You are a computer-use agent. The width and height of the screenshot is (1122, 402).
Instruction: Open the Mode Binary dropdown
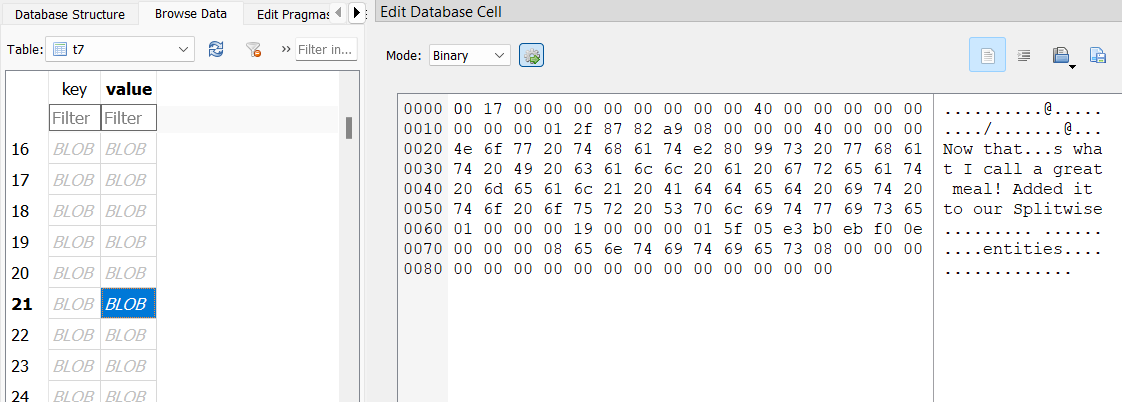point(470,56)
